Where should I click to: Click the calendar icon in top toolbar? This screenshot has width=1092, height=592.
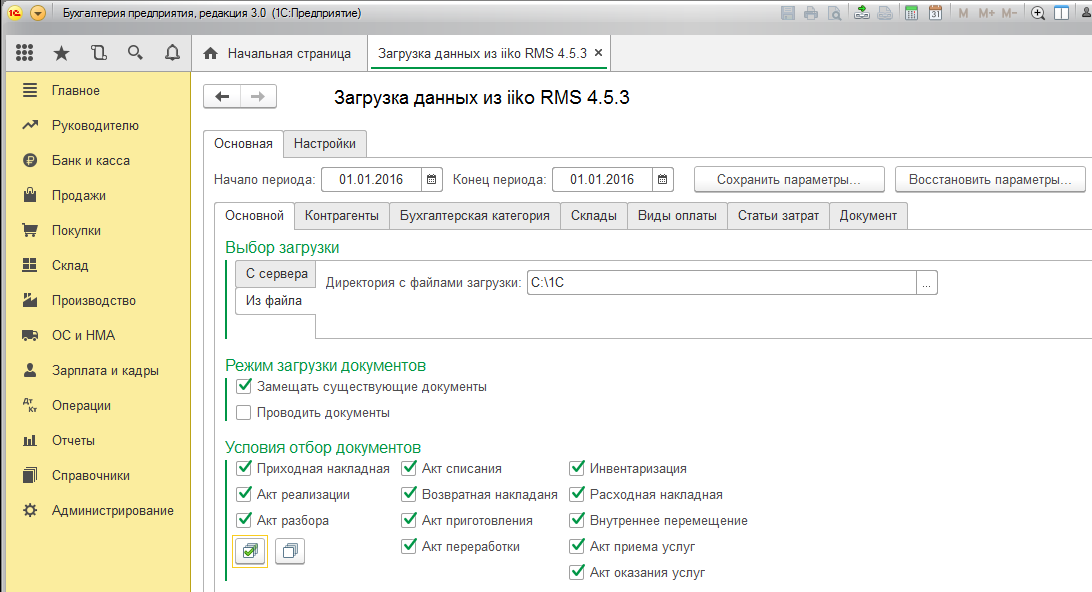coord(935,13)
